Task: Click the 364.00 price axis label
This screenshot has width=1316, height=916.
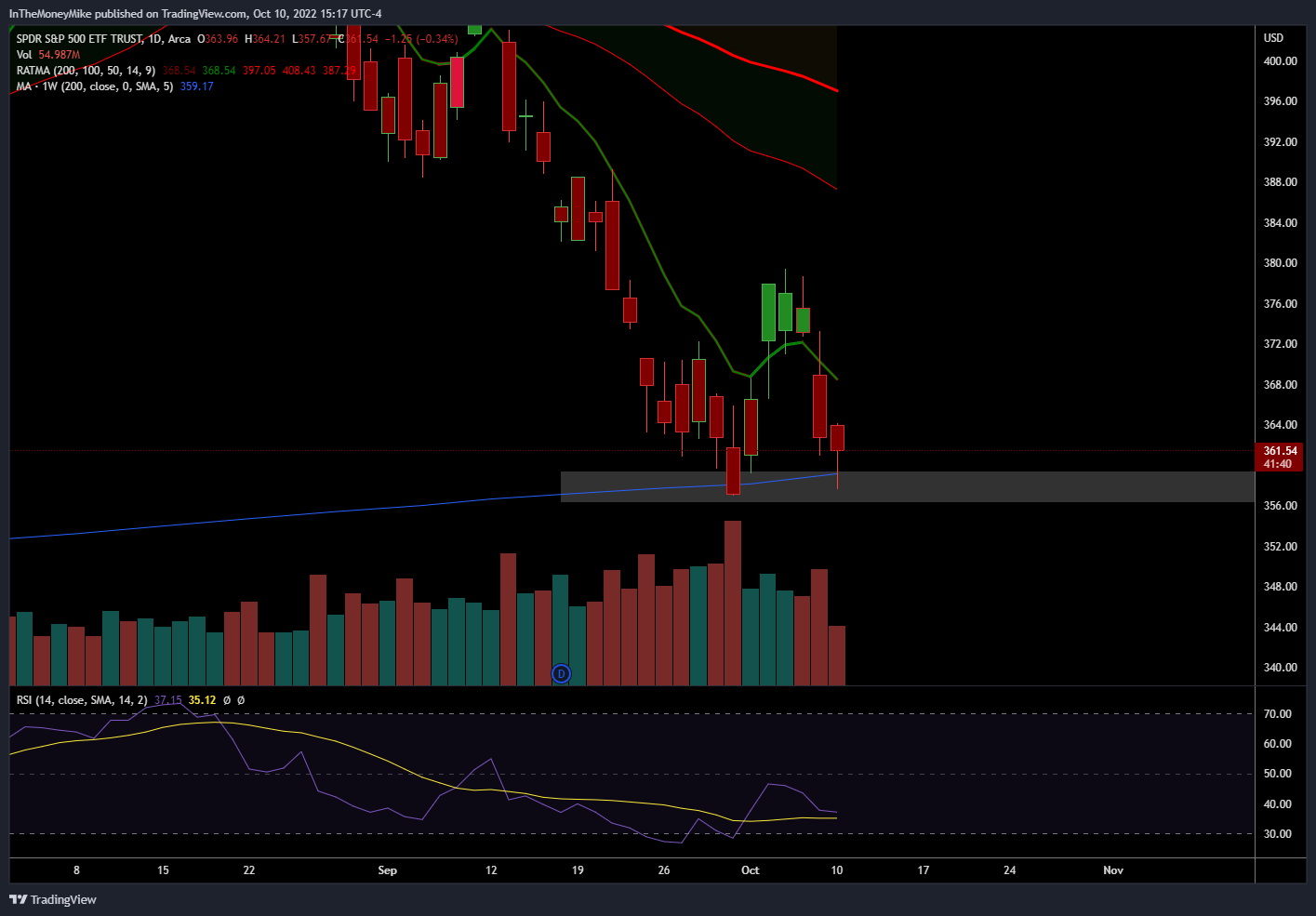Action: 1281,425
